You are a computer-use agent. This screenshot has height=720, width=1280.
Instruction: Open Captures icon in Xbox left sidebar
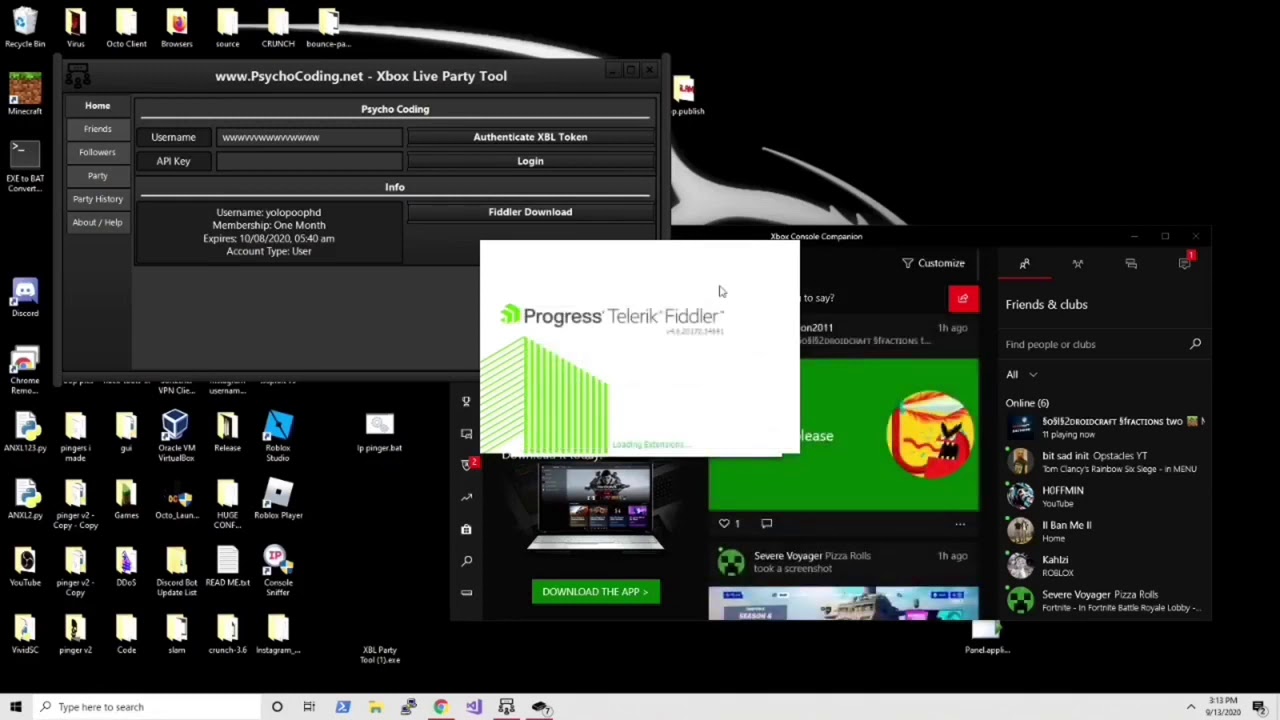(466, 433)
